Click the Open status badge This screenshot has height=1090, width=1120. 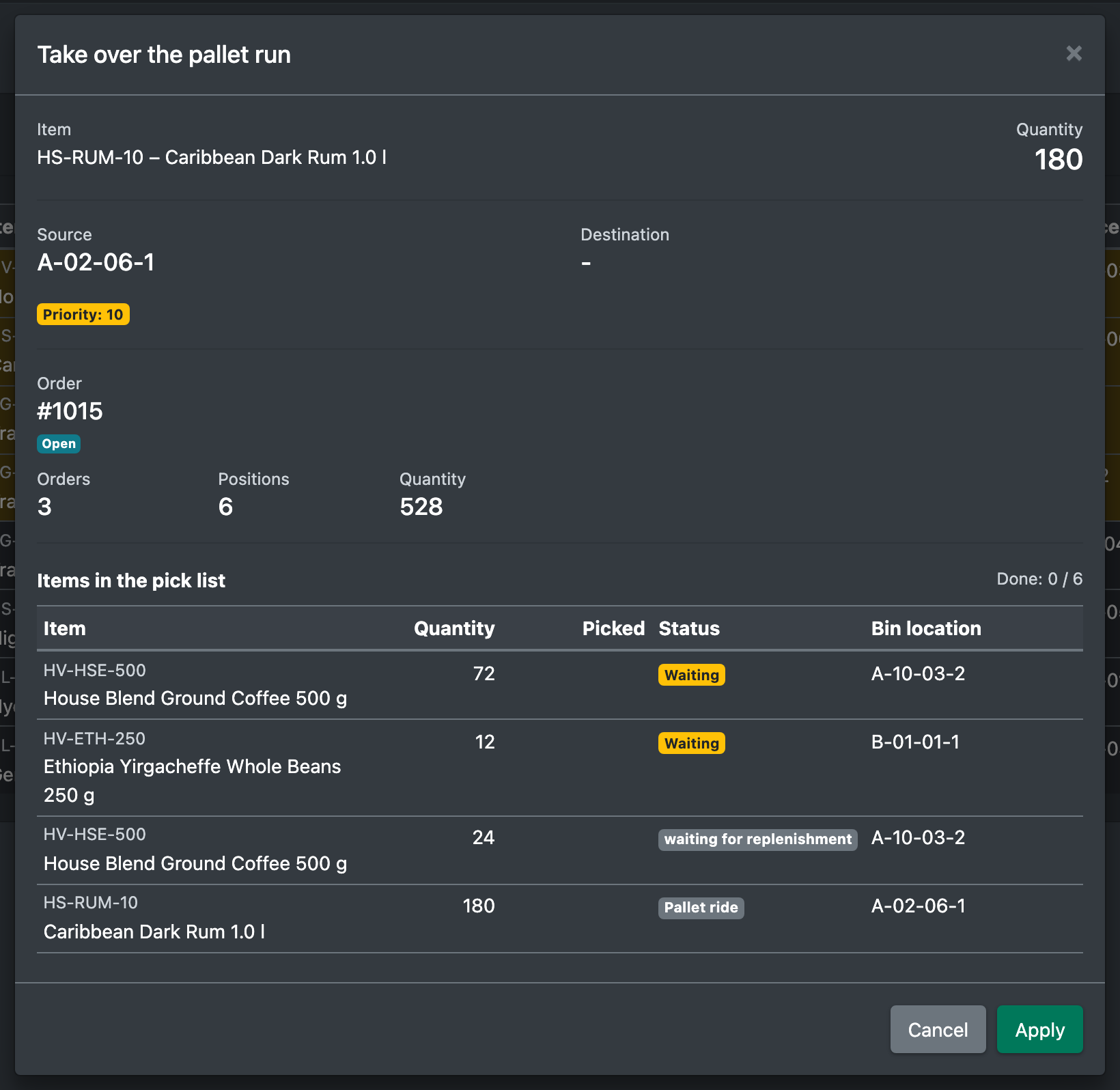coord(59,444)
